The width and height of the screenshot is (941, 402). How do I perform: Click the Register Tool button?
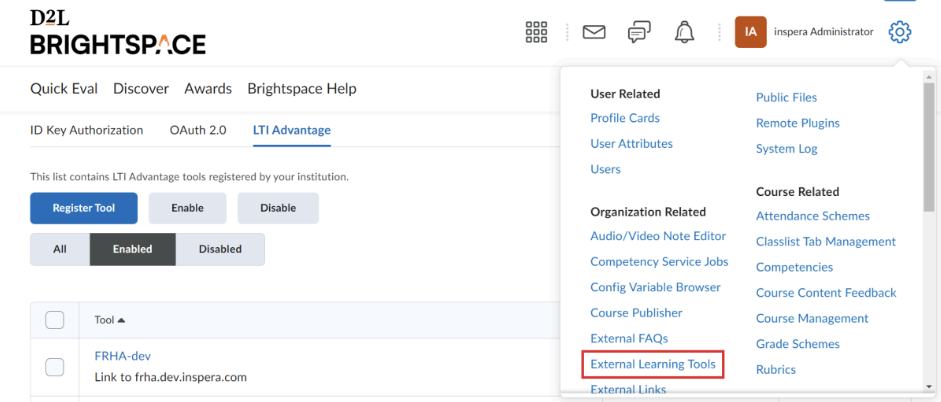tap(84, 208)
